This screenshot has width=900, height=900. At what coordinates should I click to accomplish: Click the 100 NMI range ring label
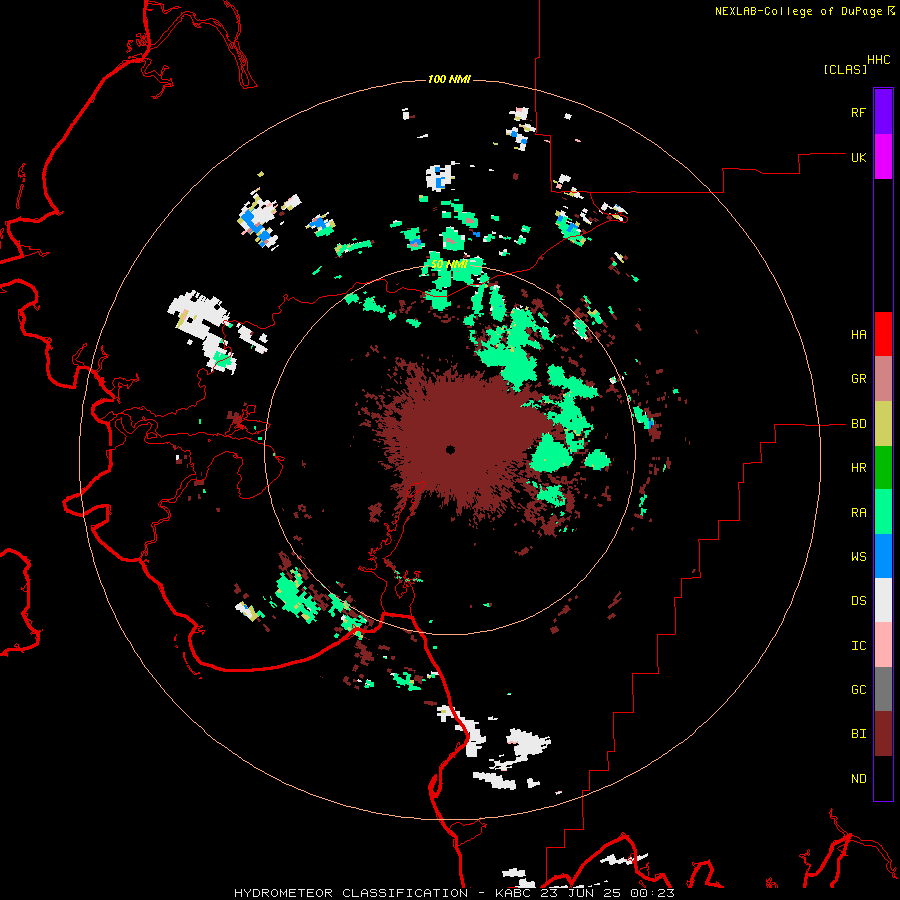click(x=449, y=79)
